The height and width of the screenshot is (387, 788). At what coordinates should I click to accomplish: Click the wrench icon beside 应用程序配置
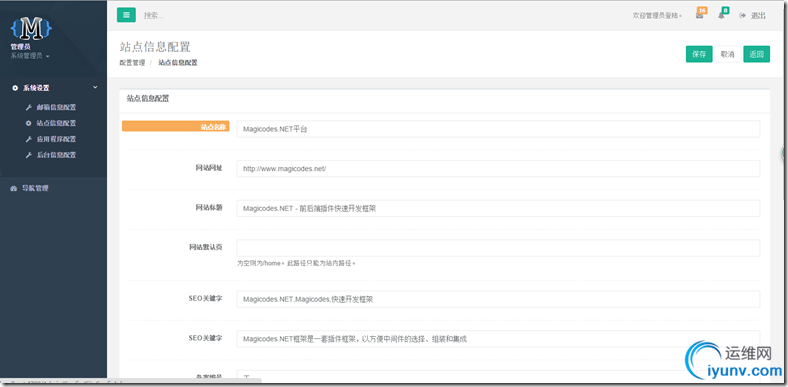point(29,139)
